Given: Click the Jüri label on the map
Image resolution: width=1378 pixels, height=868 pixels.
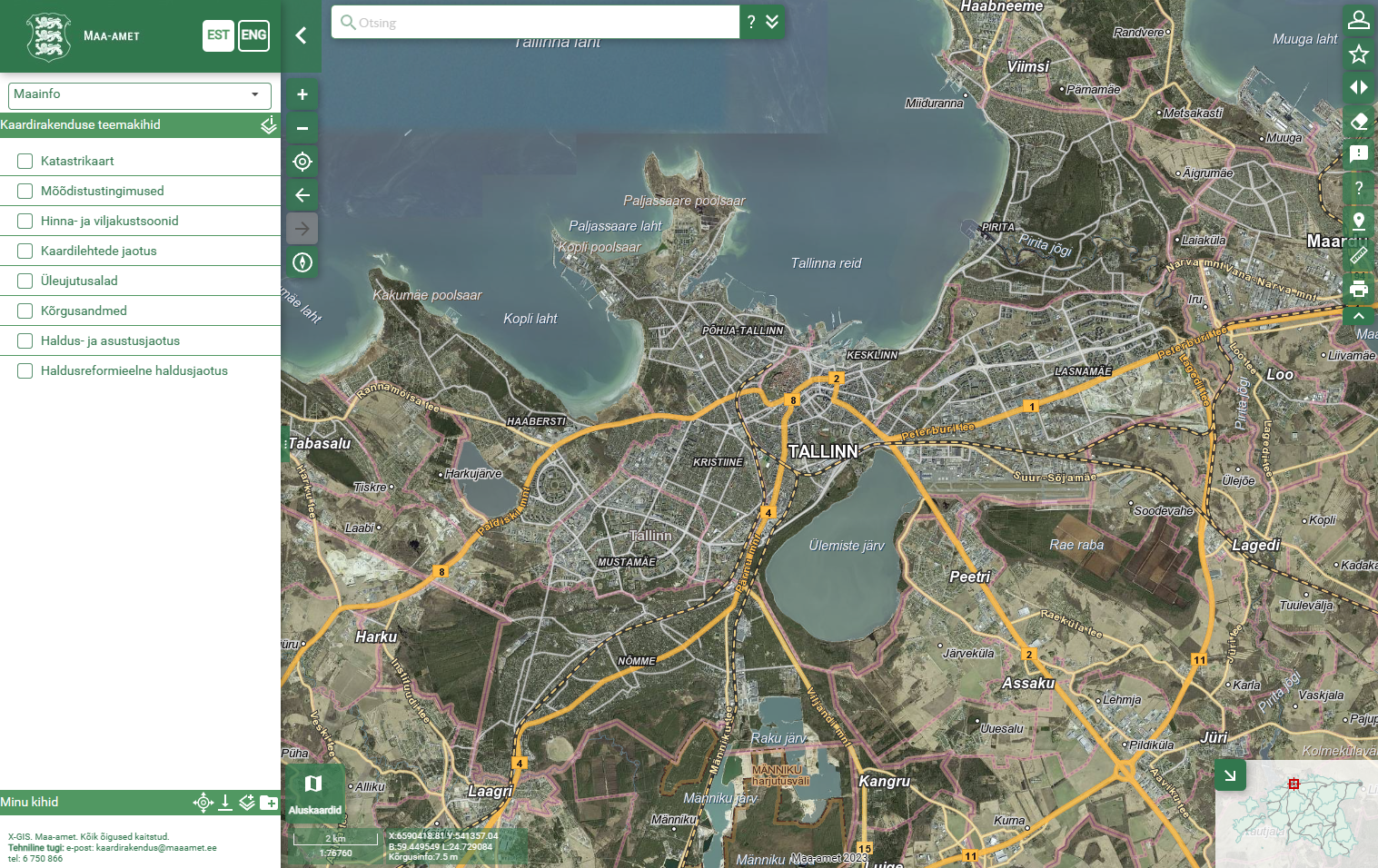Looking at the screenshot, I should (1214, 738).
